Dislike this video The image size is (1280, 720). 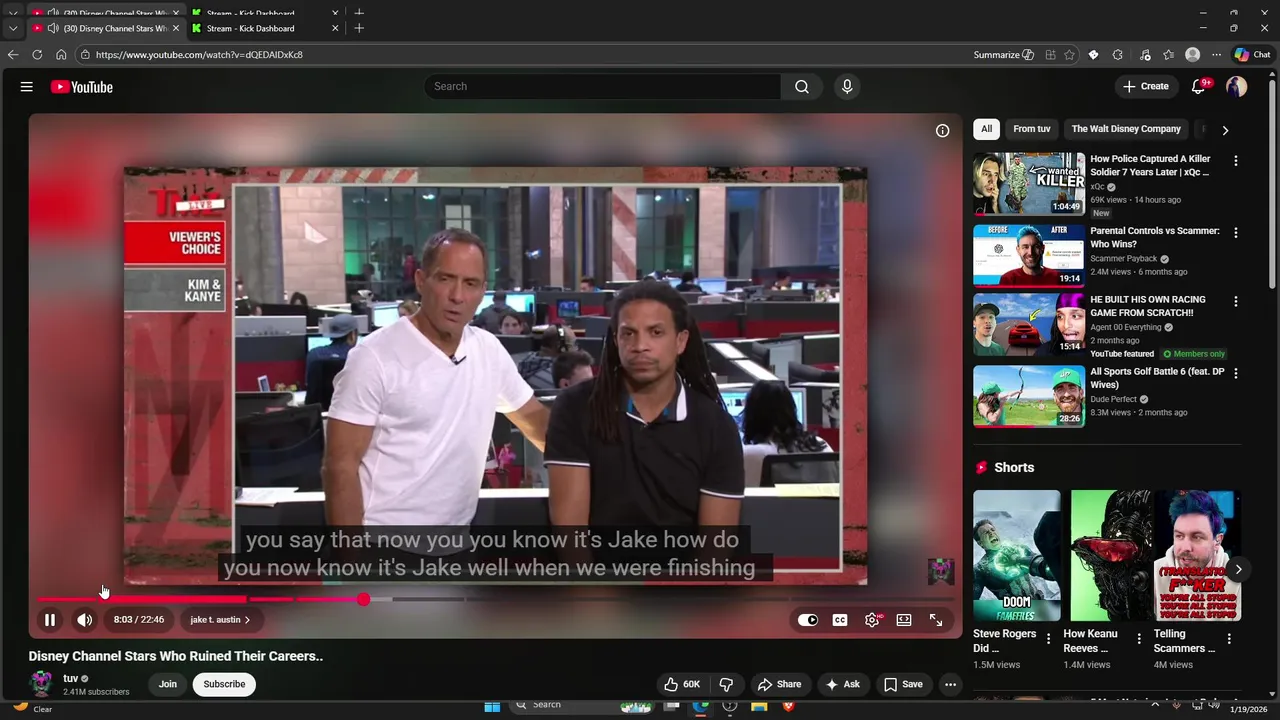tap(727, 684)
